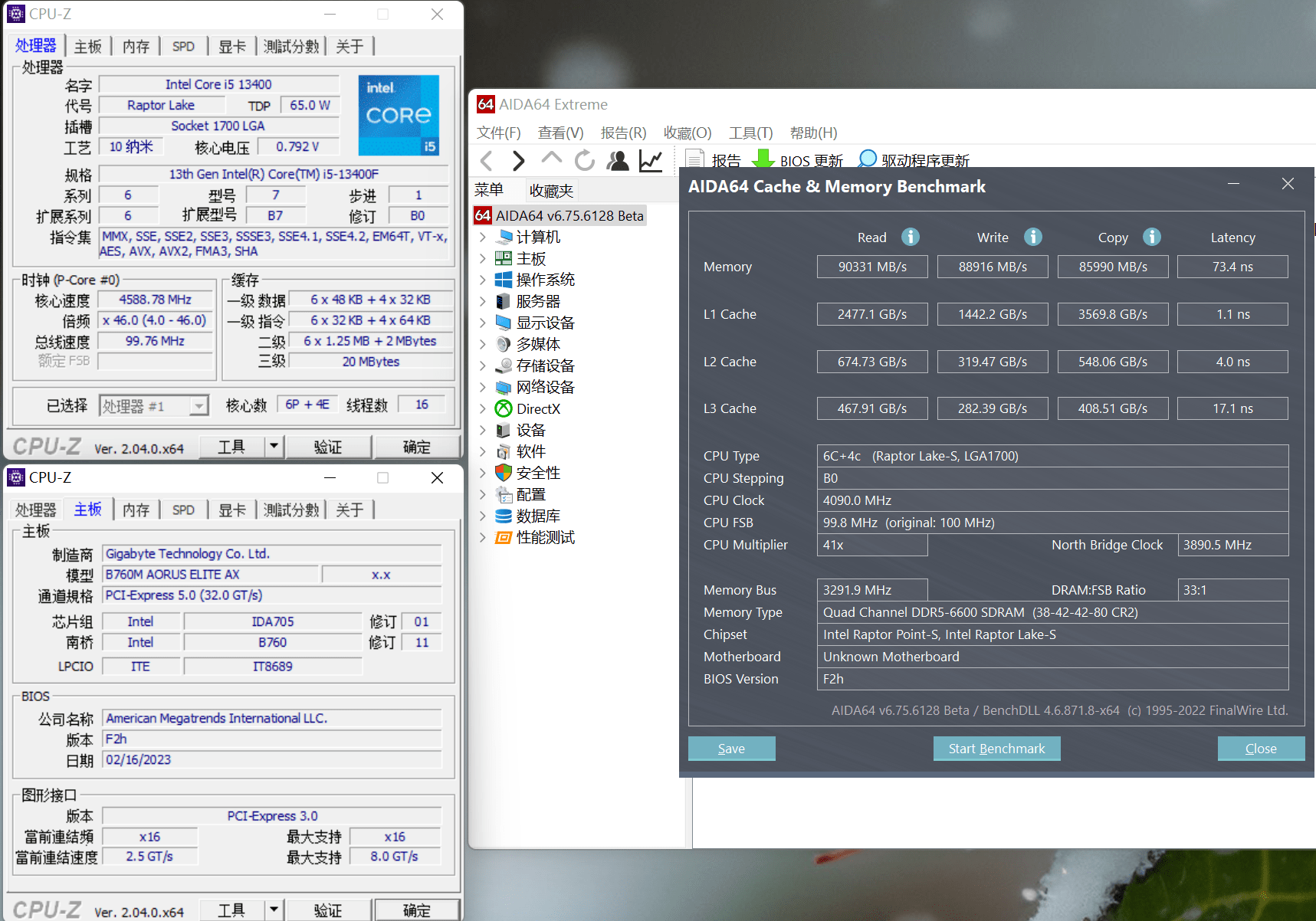Click Start Benchmark button
The width and height of the screenshot is (1316, 921).
click(996, 749)
